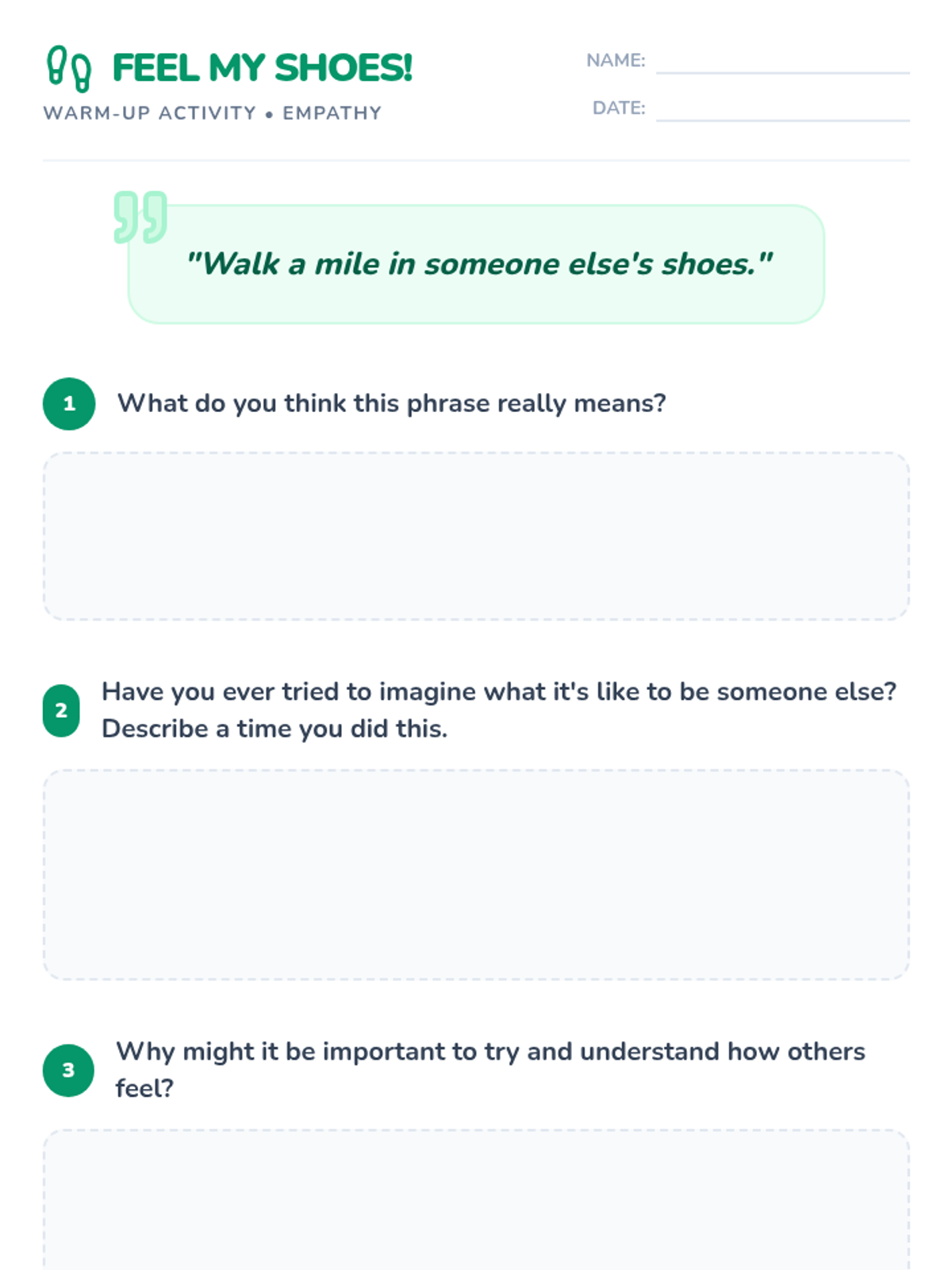Click the "DATE:" label
Viewport: 952px width, 1270px height.
point(619,108)
